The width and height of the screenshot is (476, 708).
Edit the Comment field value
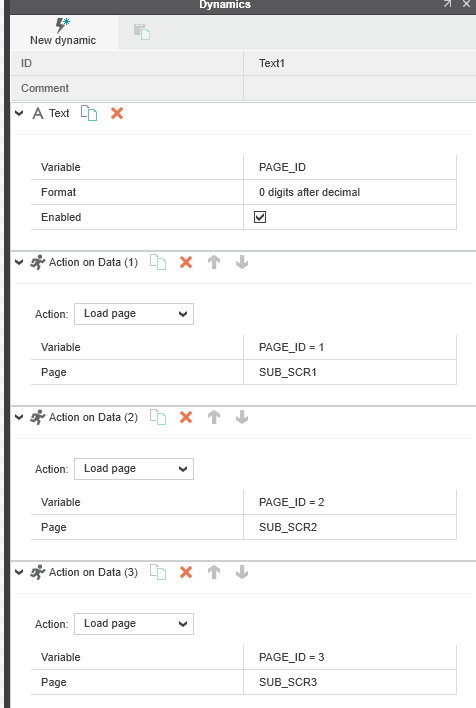point(359,88)
